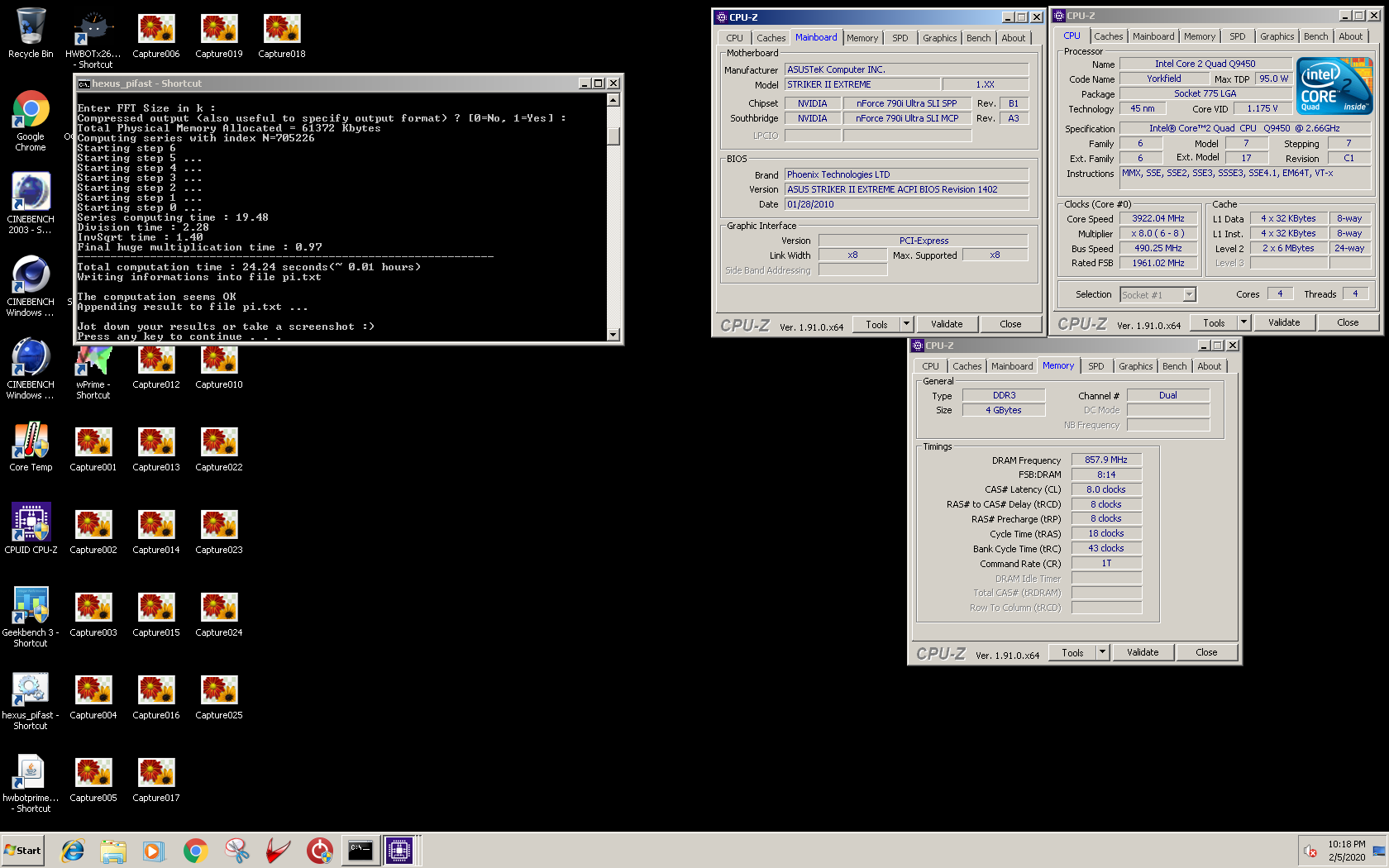The height and width of the screenshot is (868, 1389).
Task: Select the Capture025 file icon
Action: pos(219,695)
